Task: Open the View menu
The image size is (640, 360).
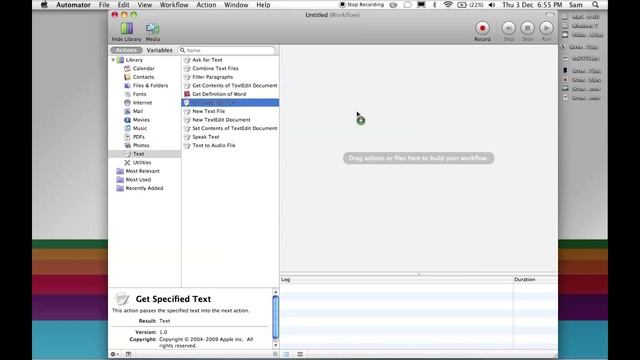Action: coord(144,5)
